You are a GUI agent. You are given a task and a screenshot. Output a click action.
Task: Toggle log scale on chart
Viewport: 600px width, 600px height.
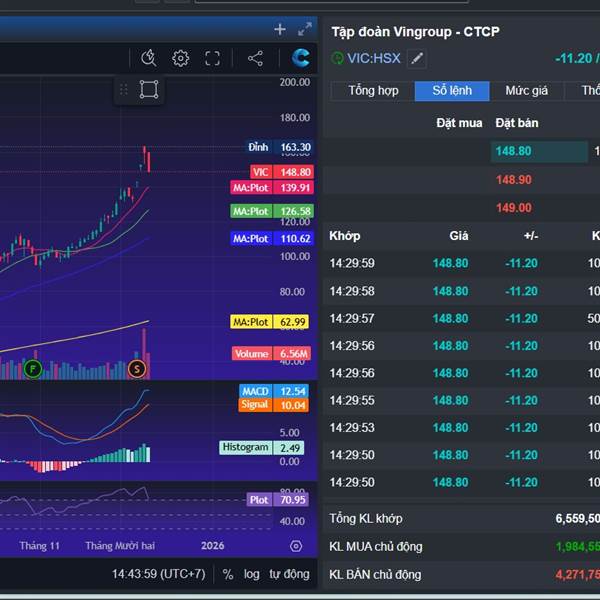pyautogui.click(x=251, y=574)
